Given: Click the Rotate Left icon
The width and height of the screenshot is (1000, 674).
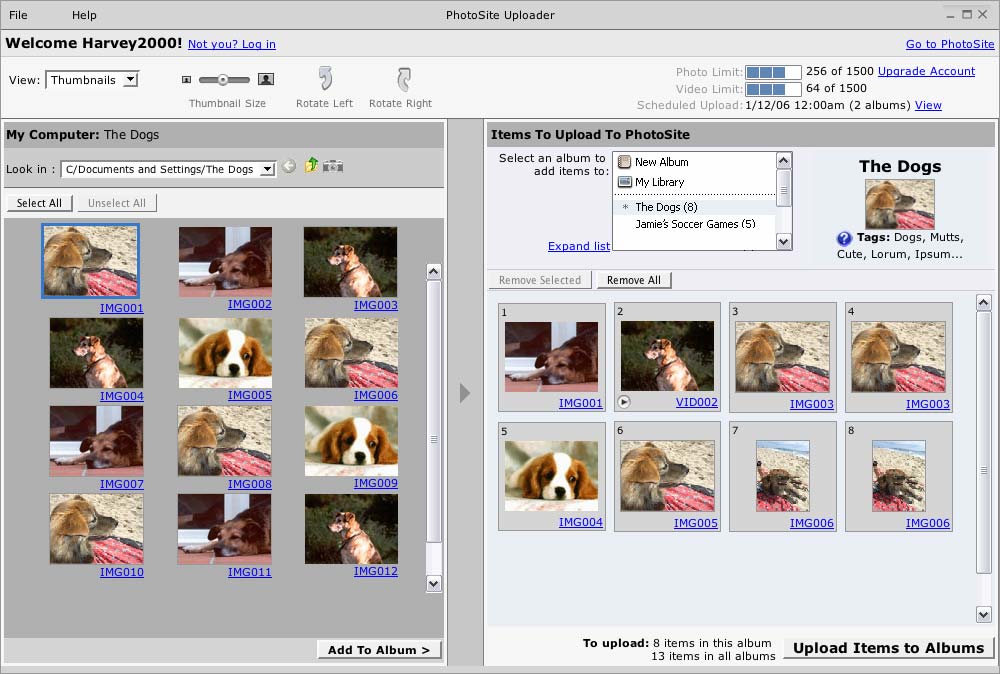Looking at the screenshot, I should (325, 78).
